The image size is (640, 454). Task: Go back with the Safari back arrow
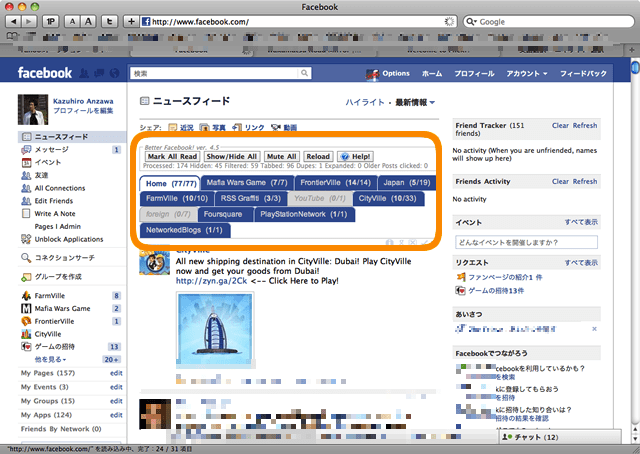(13, 22)
